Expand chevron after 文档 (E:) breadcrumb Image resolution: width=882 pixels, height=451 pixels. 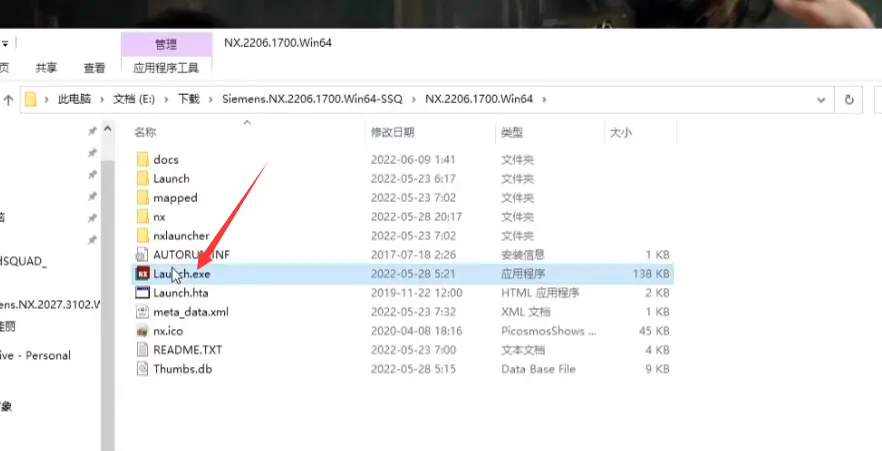(166, 100)
